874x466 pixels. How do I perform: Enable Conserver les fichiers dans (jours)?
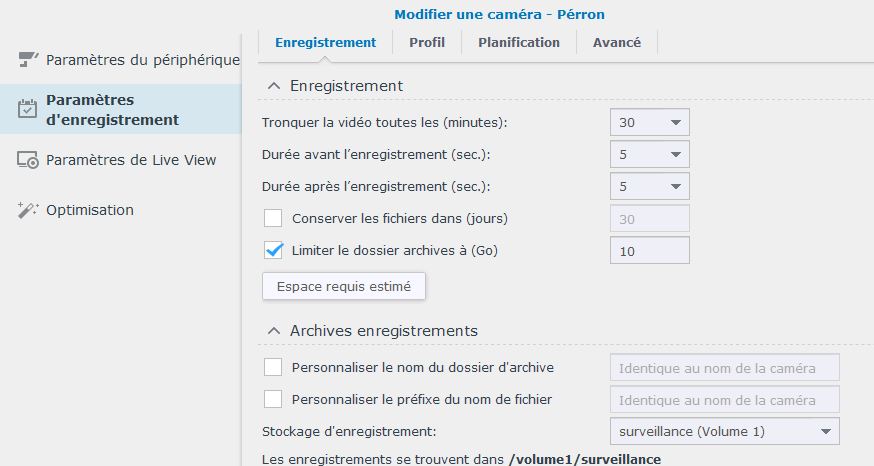273,218
